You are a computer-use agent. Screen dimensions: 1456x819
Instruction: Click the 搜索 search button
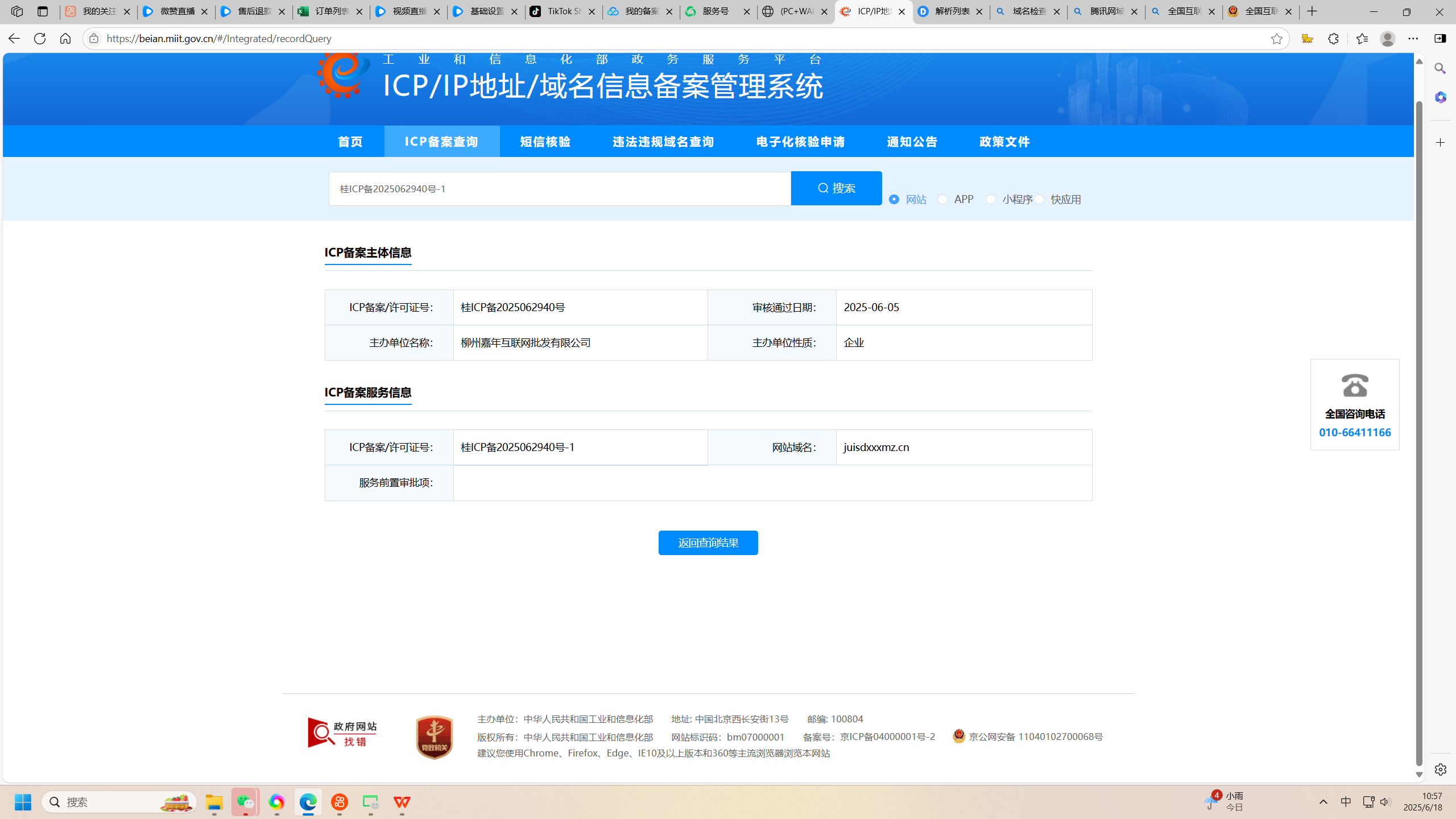click(x=836, y=188)
